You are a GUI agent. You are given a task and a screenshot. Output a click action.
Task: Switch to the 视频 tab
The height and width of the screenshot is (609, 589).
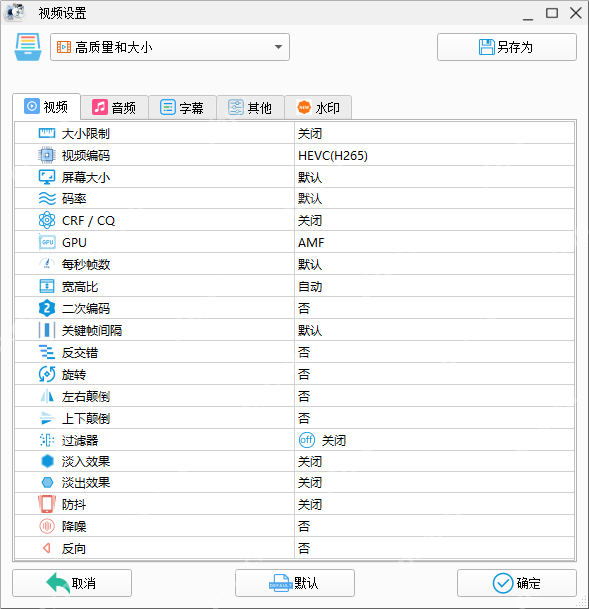pyautogui.click(x=46, y=106)
